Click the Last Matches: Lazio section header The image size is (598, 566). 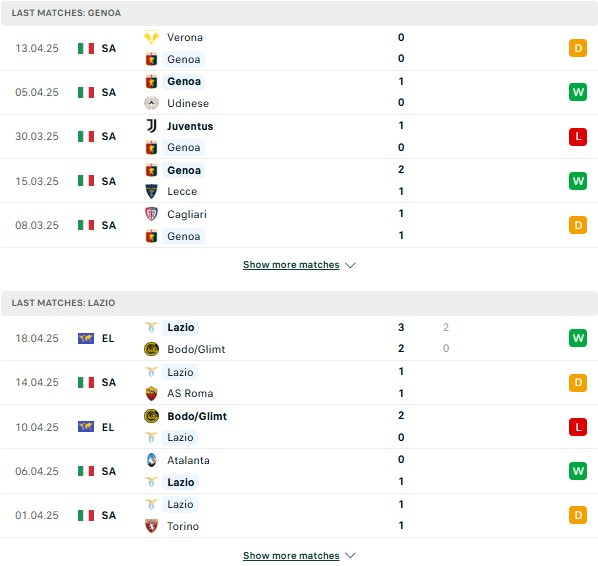[299, 303]
